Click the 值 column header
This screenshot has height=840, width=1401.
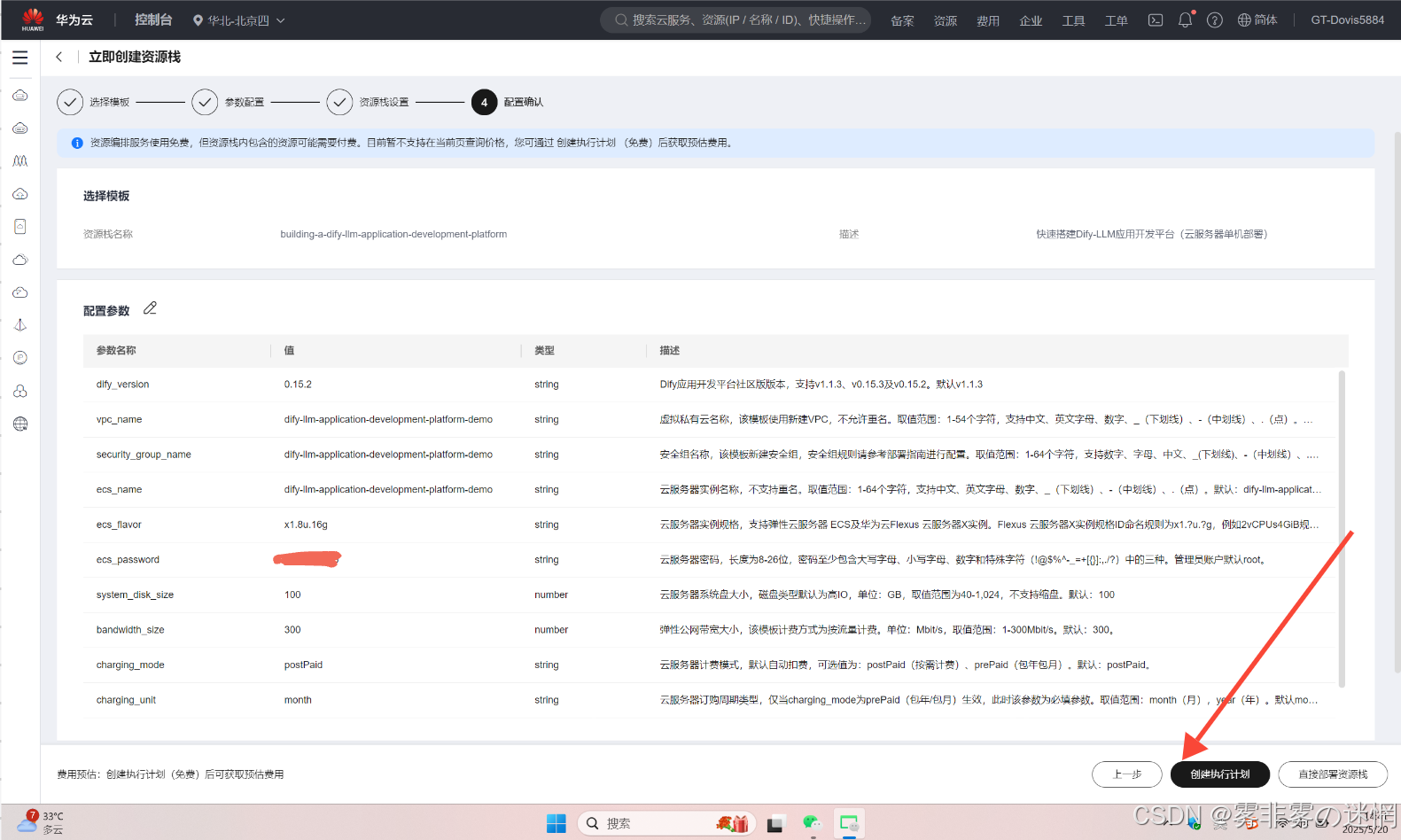pos(289,351)
